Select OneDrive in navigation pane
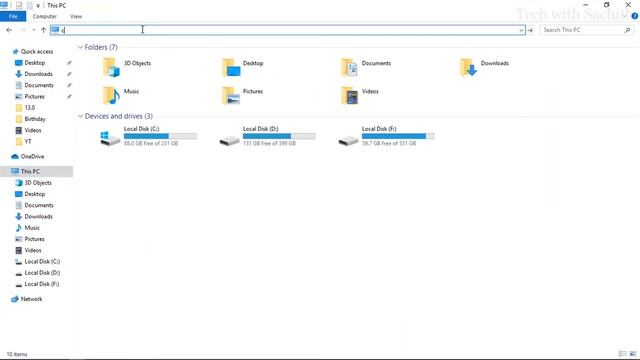The width and height of the screenshot is (640, 360). click(32, 157)
